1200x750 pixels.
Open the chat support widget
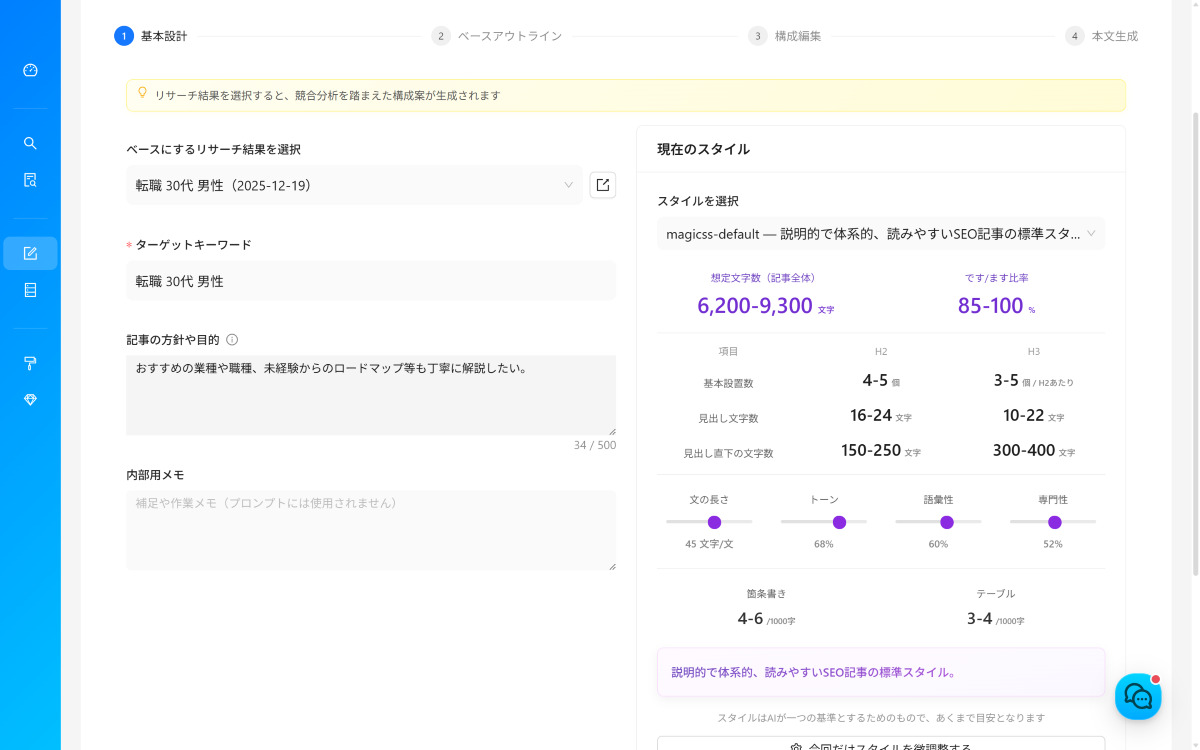click(x=1138, y=696)
